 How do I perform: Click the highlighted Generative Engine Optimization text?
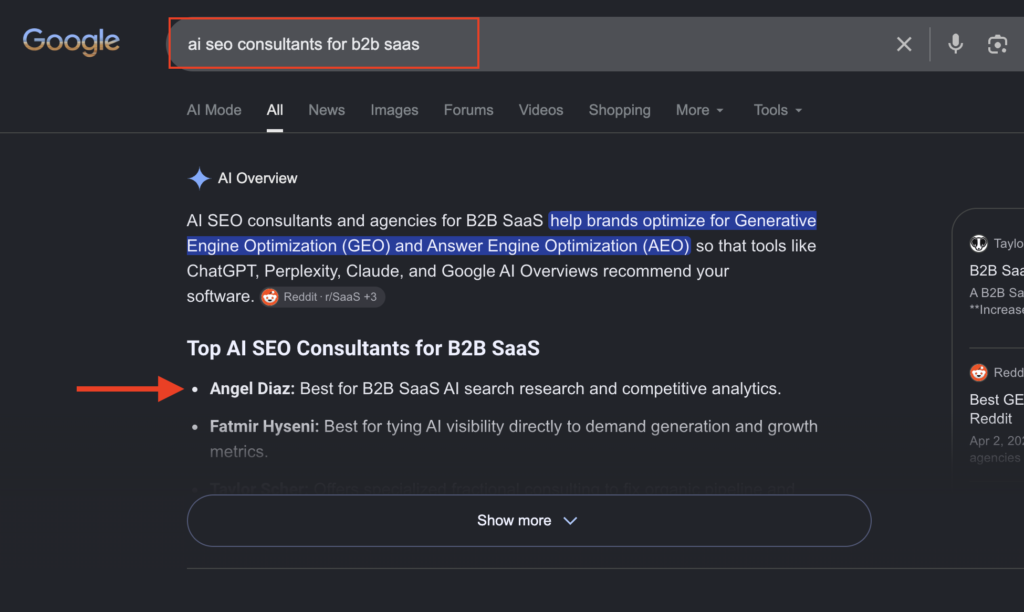click(x=502, y=233)
